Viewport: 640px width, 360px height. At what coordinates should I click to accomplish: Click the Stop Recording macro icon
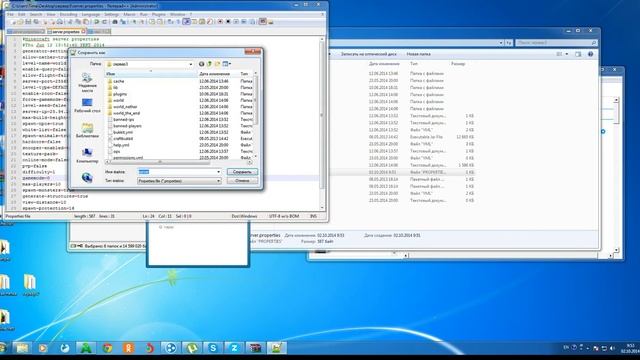coord(228,22)
